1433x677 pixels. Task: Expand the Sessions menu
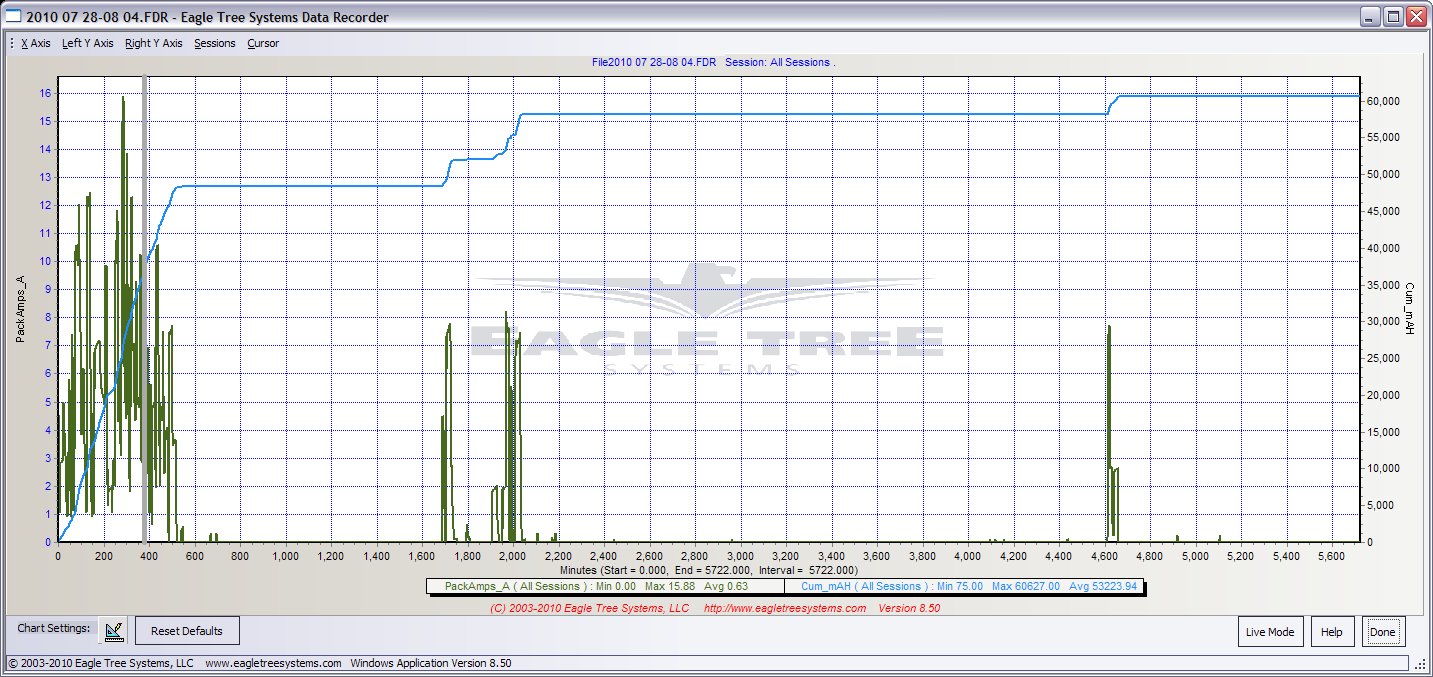tap(215, 43)
